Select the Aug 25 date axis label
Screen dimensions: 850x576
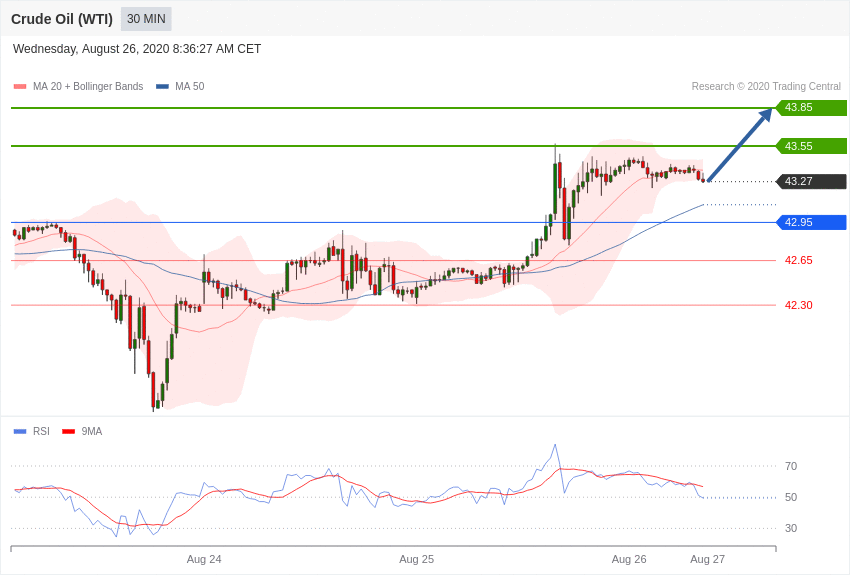point(416,559)
